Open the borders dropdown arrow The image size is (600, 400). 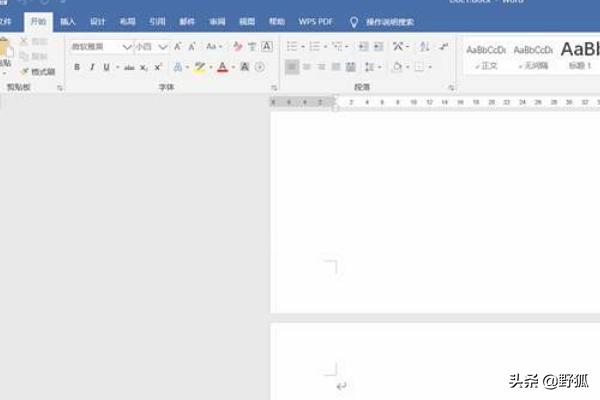[430, 67]
